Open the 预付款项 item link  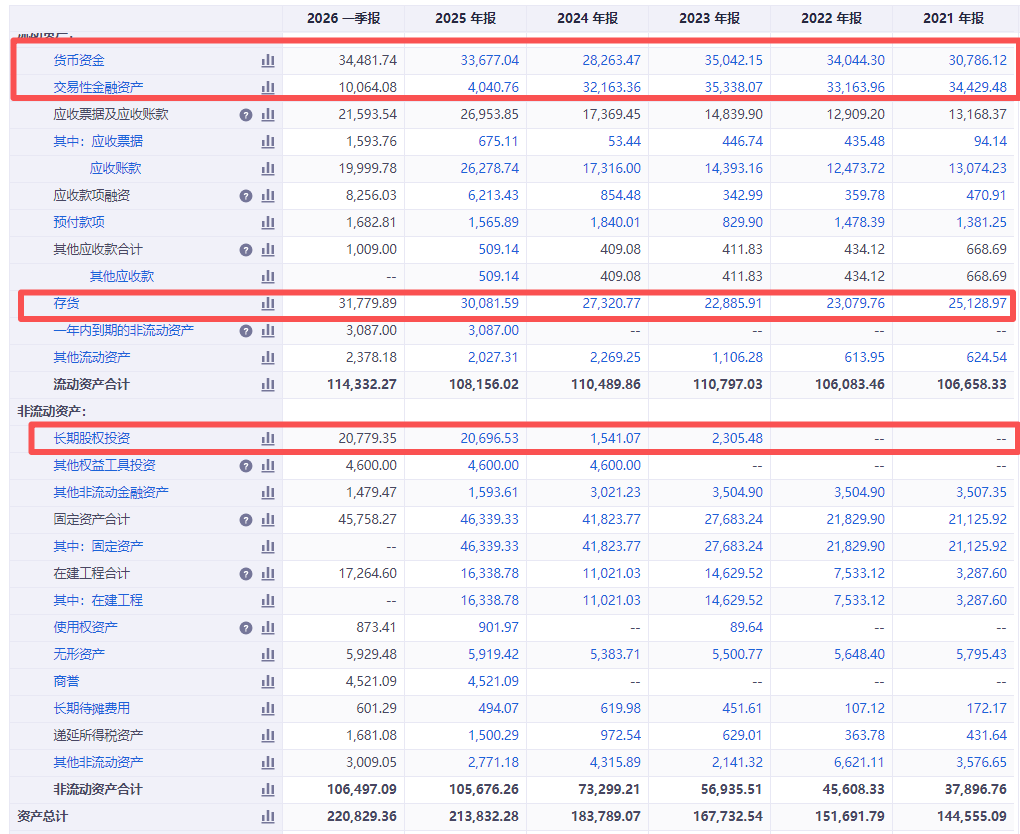(x=79, y=222)
